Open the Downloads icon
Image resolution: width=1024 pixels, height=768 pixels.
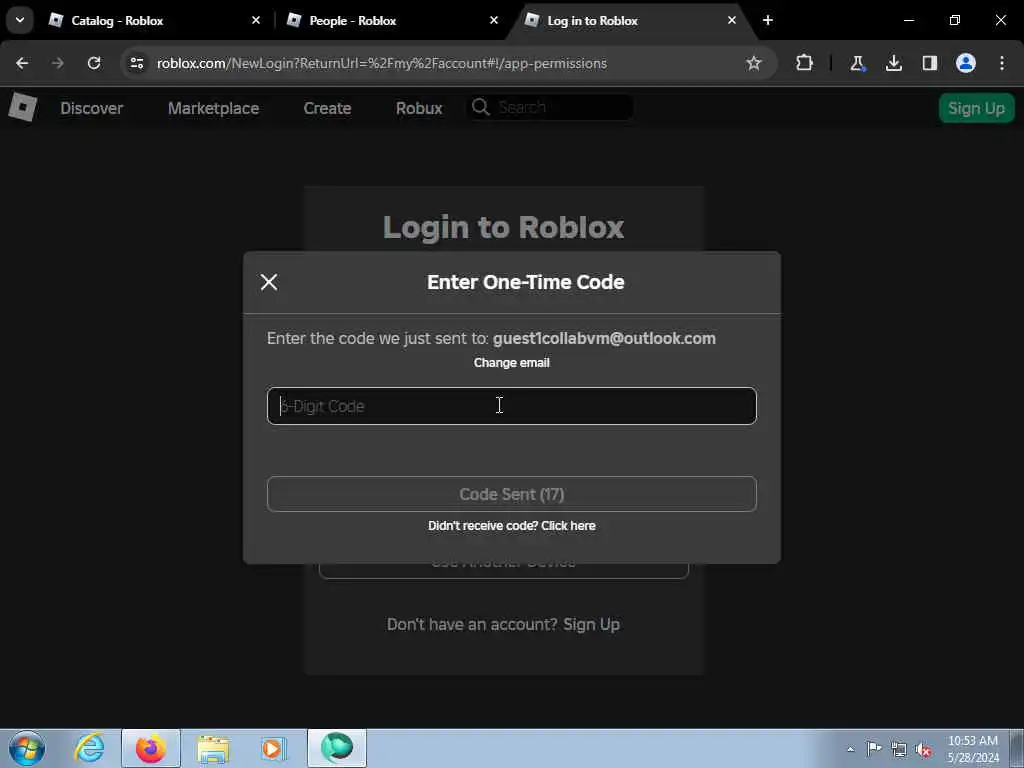[893, 63]
